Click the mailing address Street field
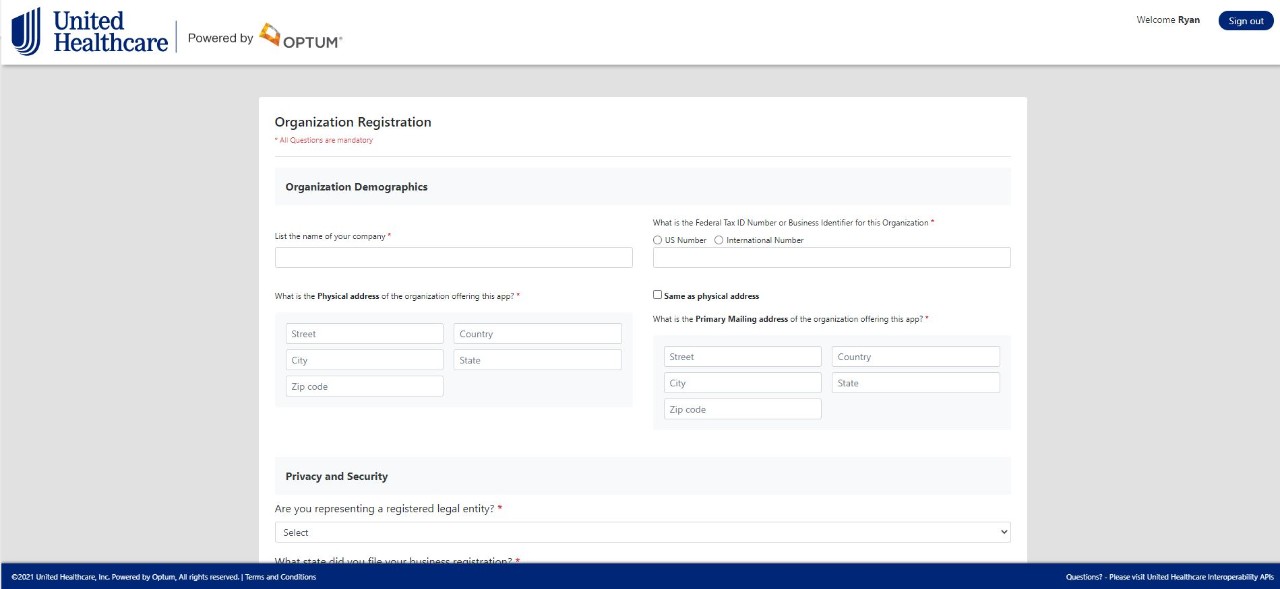Image resolution: width=1280 pixels, height=589 pixels. (742, 357)
